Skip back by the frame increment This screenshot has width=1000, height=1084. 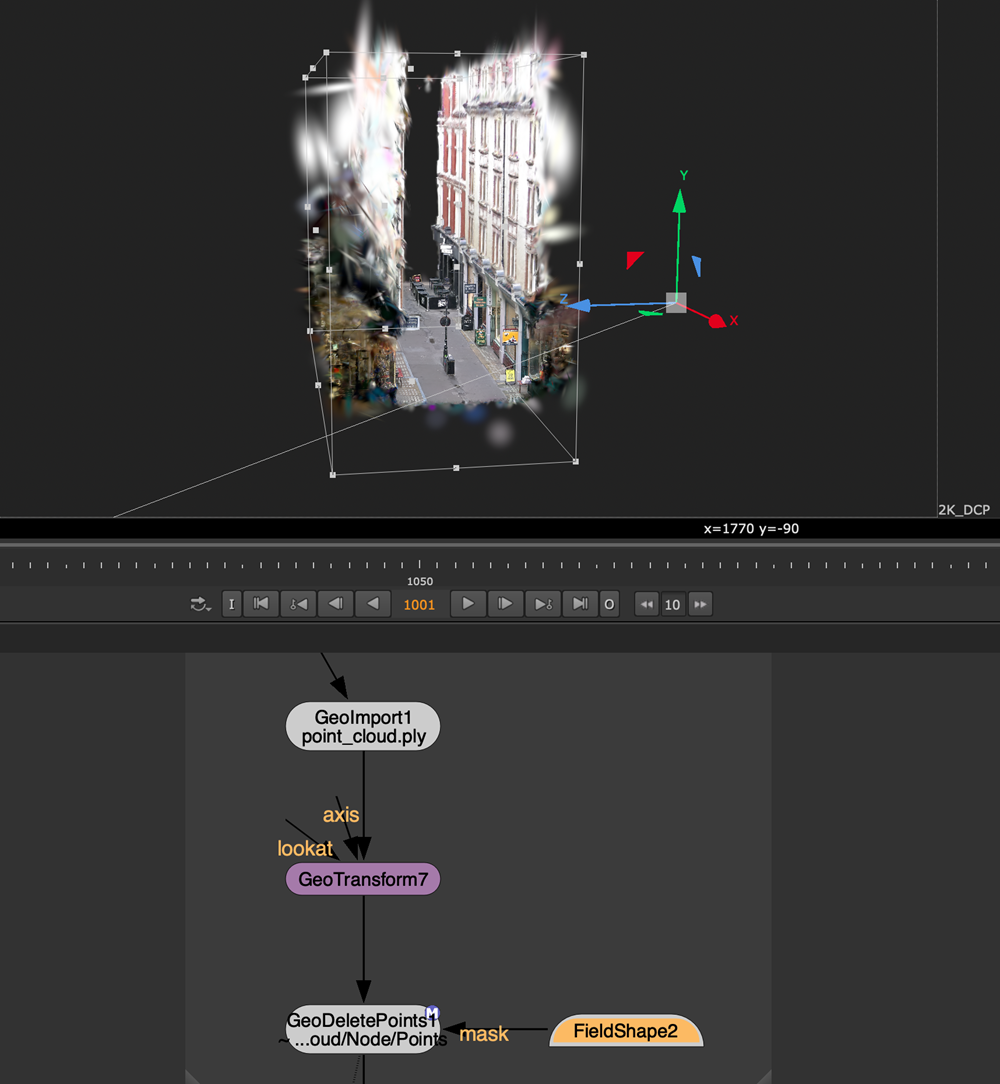(x=647, y=604)
